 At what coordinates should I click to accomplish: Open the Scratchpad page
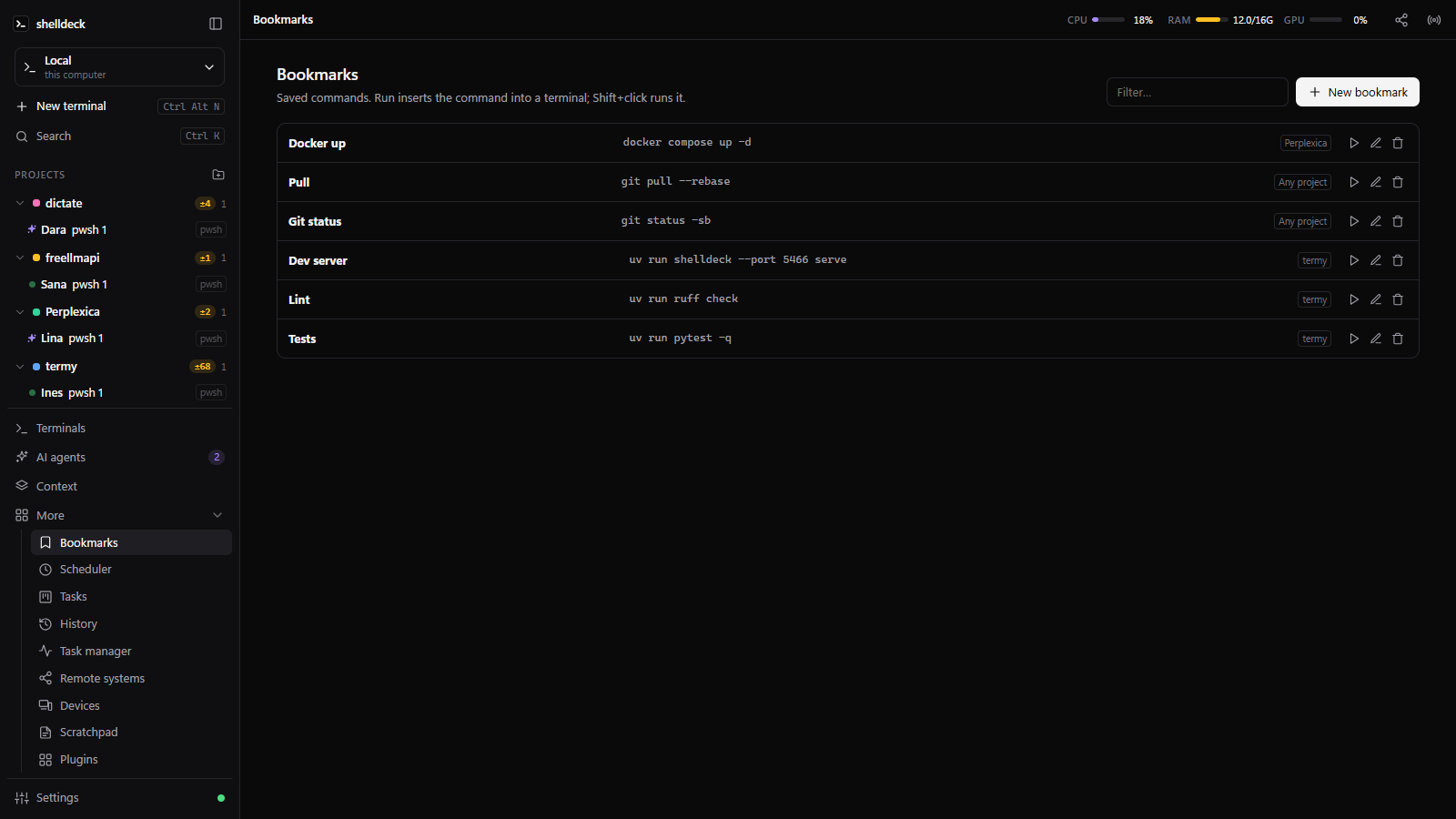pos(131,732)
